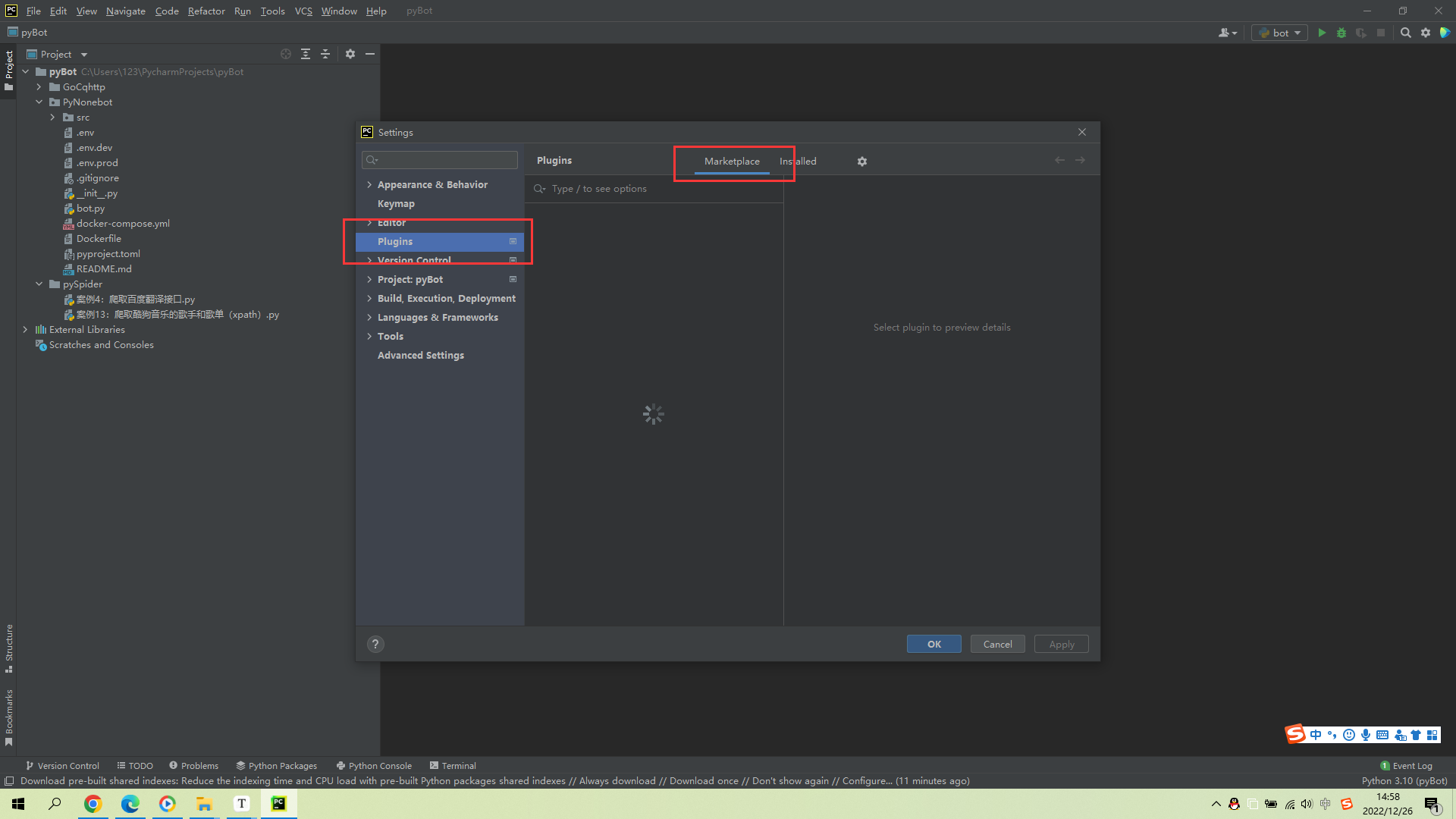Expand Appearance & Behavior settings
This screenshot has width=1456, height=819.
pos(369,185)
